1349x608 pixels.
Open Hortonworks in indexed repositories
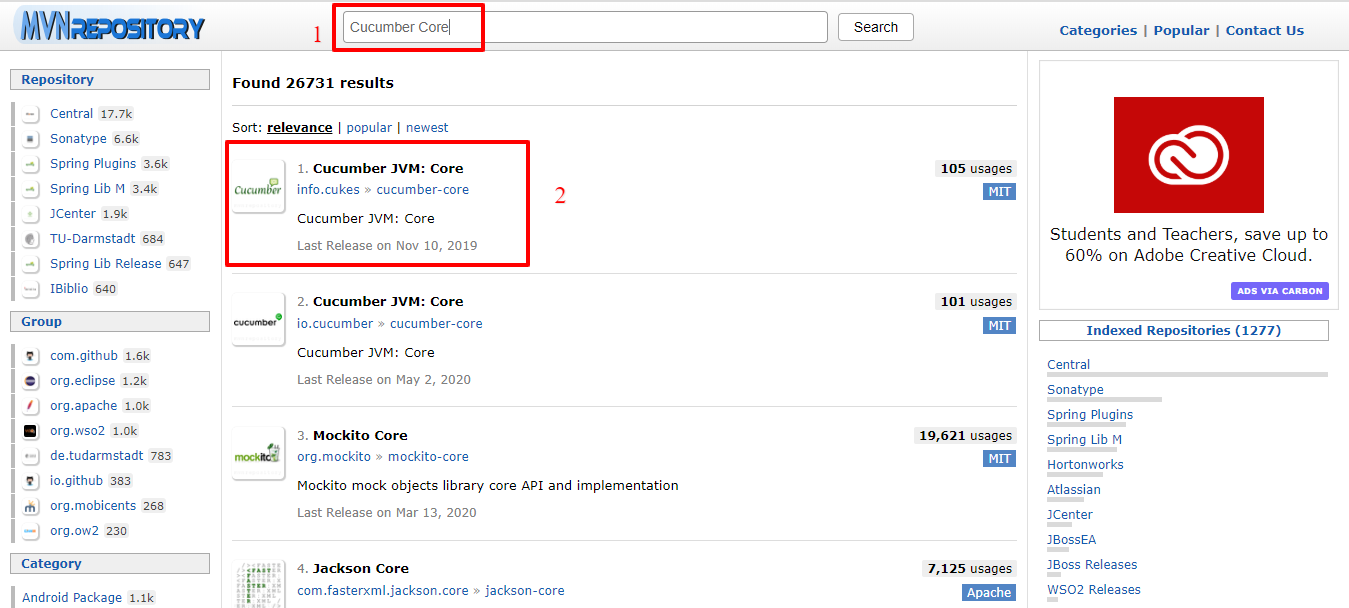tap(1085, 464)
